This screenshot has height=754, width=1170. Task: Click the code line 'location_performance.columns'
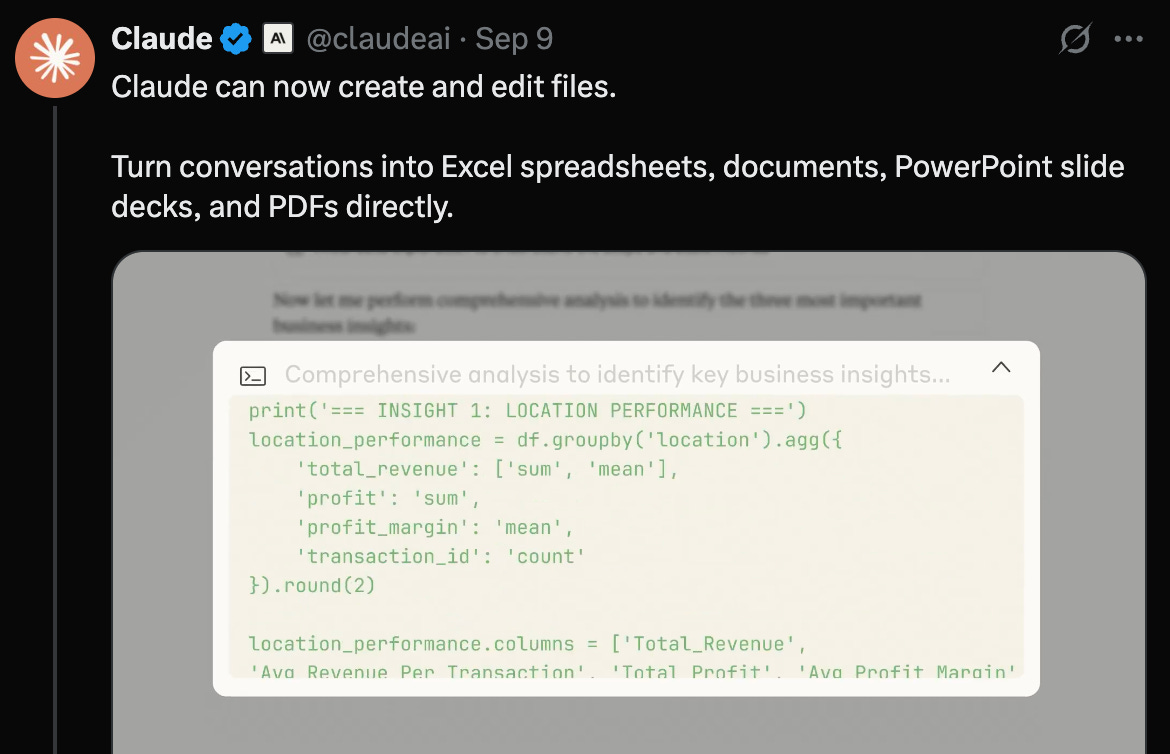tap(528, 644)
